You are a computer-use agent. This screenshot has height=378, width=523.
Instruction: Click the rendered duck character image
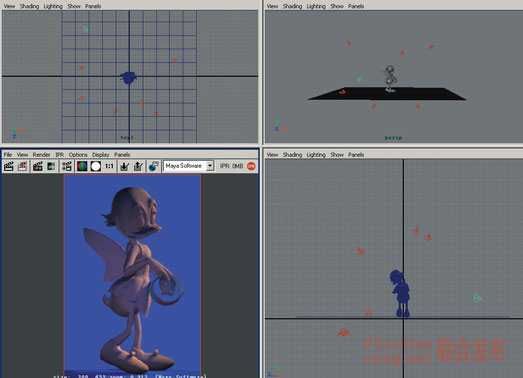(x=132, y=275)
